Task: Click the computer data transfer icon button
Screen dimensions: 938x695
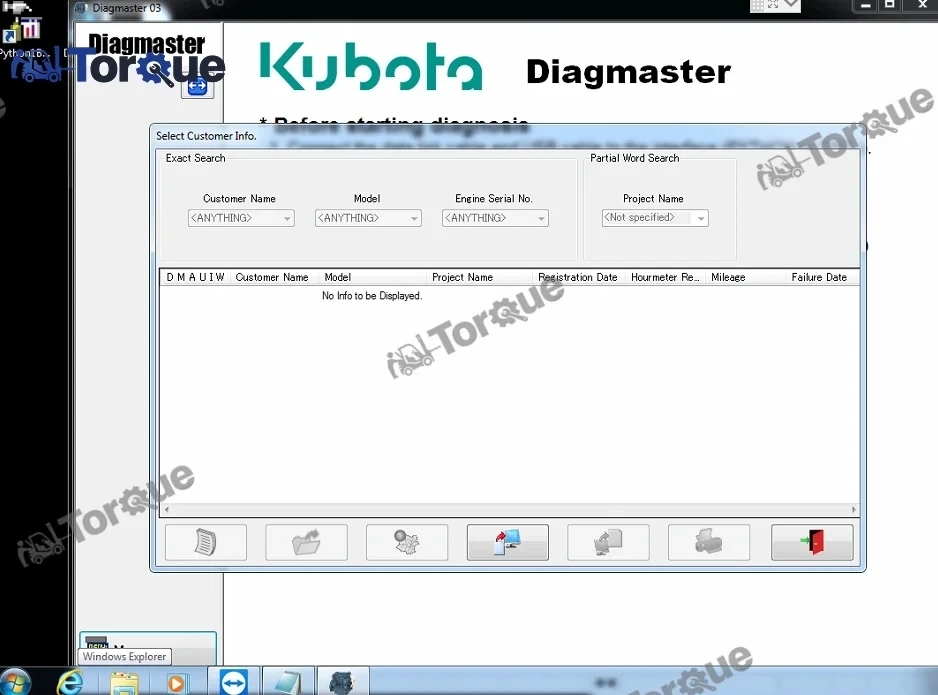Action: click(507, 542)
